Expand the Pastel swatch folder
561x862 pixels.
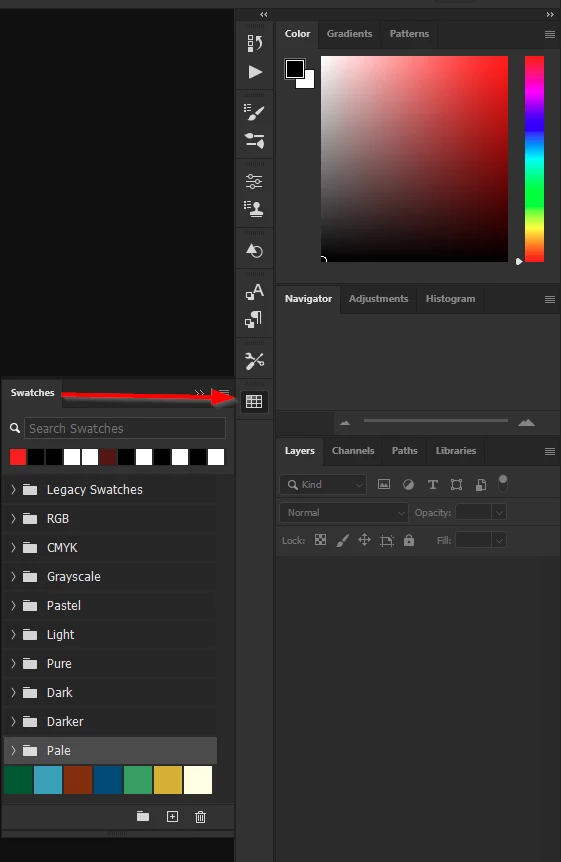point(13,605)
